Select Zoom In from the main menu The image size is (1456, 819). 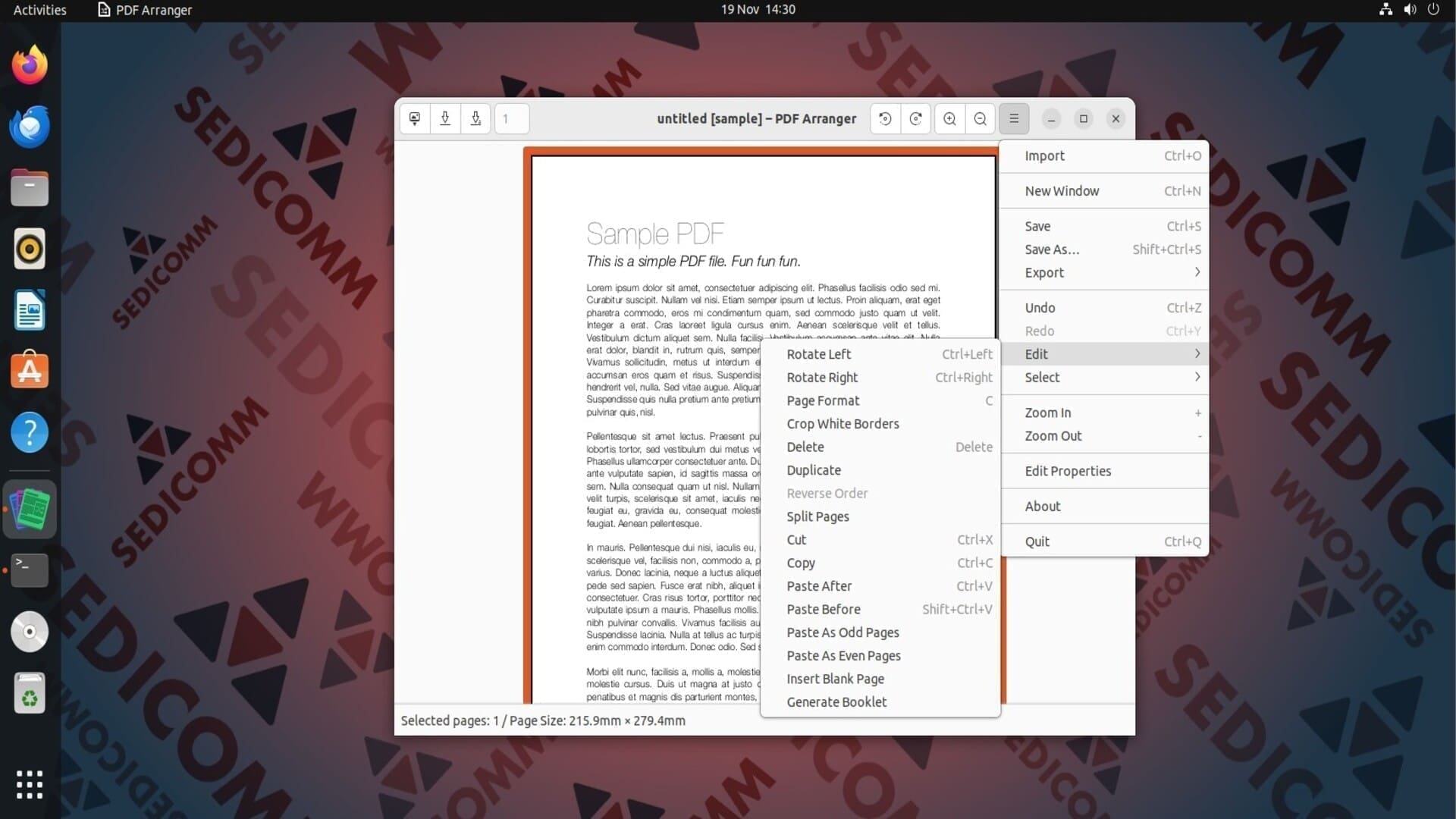(1104, 413)
